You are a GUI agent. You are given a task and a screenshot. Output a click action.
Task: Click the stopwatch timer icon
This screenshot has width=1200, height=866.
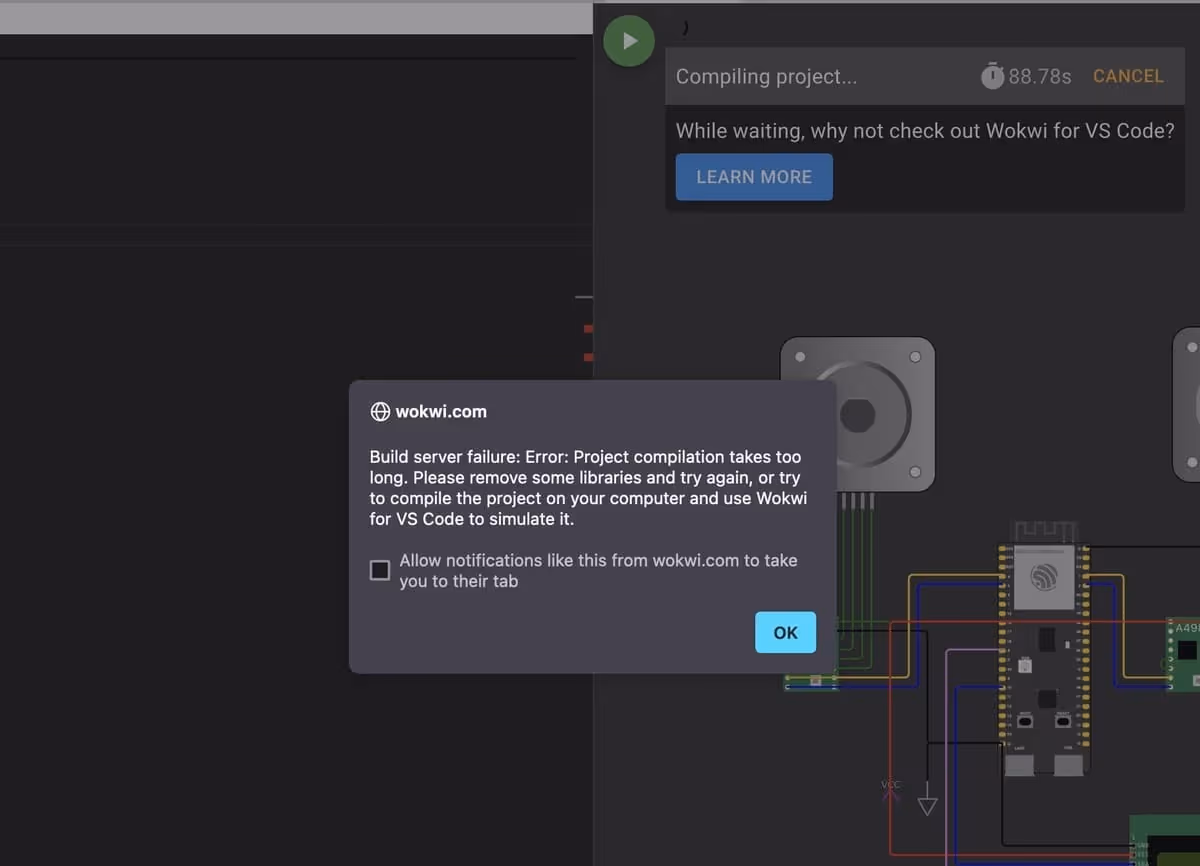tap(991, 76)
